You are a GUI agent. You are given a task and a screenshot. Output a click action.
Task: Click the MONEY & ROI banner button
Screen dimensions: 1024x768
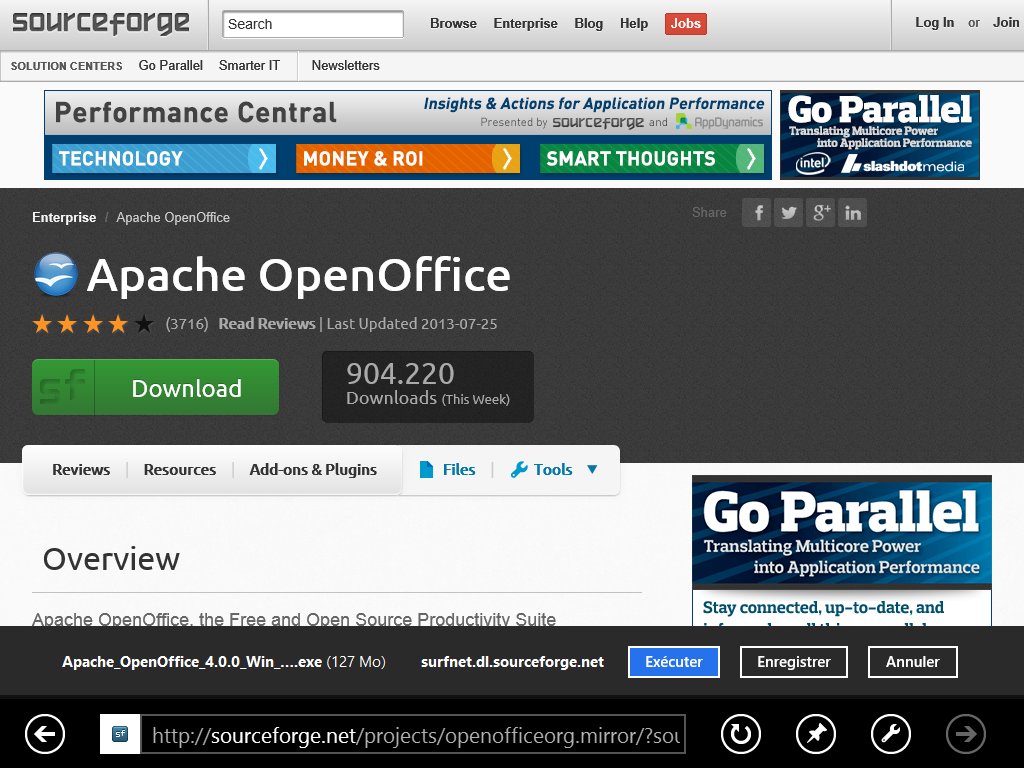tap(408, 159)
